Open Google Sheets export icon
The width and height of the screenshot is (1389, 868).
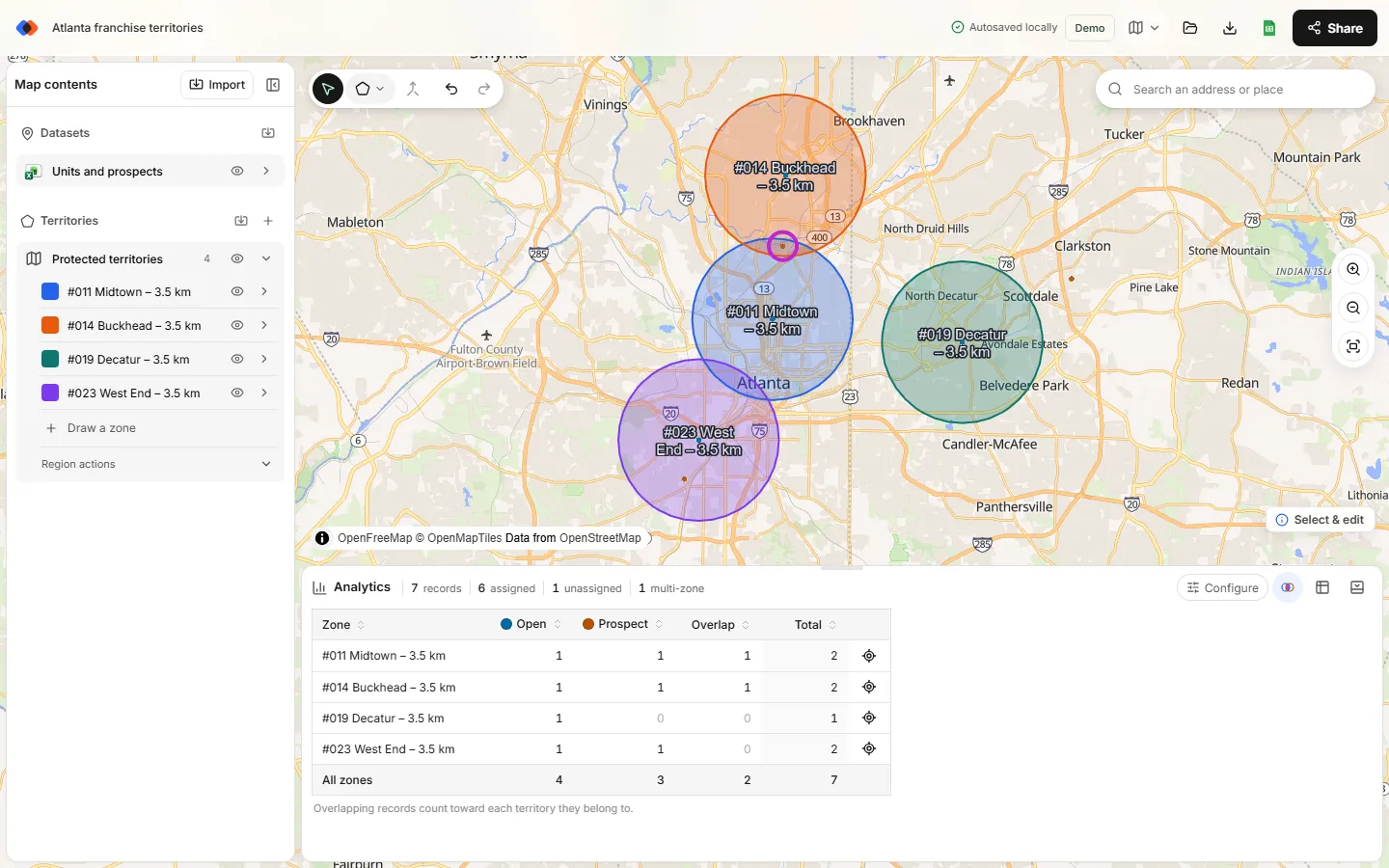[1269, 28]
